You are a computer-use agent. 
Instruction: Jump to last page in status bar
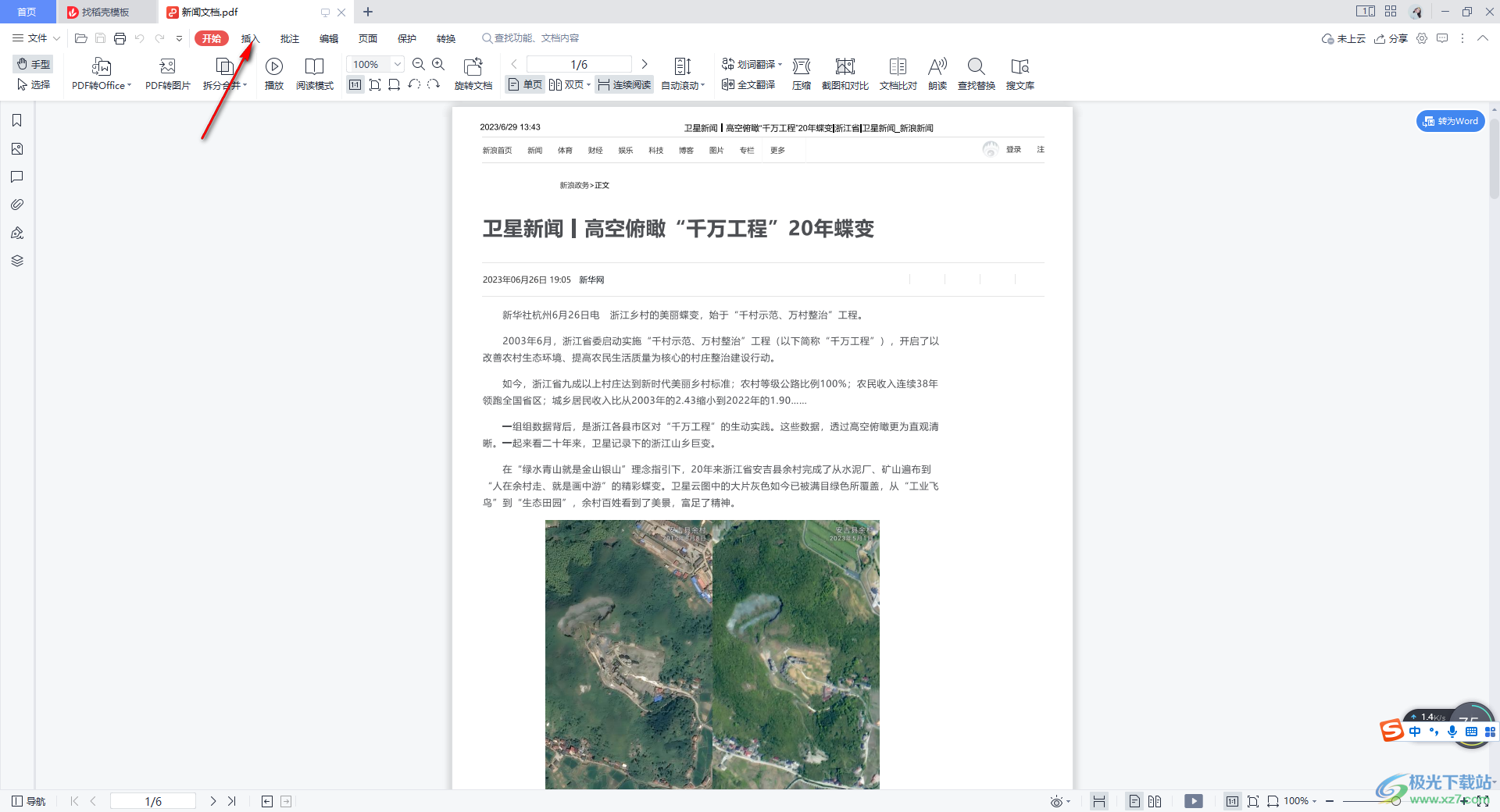(x=232, y=801)
